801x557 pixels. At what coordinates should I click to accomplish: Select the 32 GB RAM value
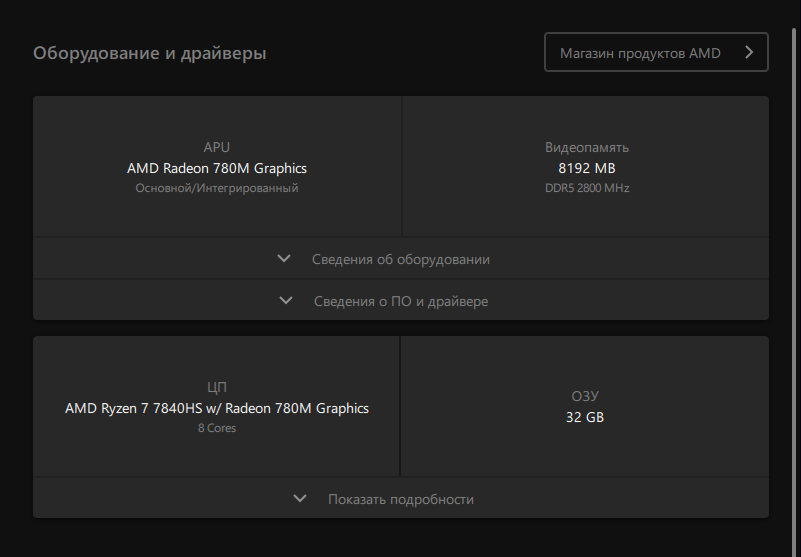pyautogui.click(x=585, y=417)
